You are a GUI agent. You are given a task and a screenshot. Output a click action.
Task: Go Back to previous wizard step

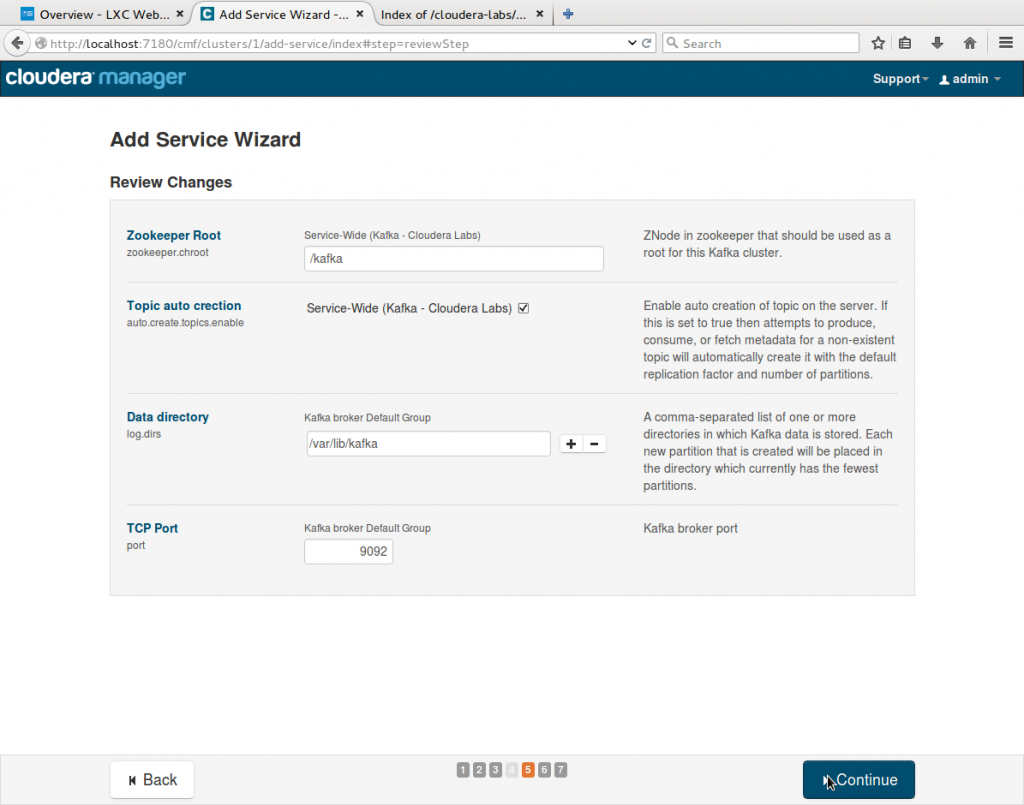coord(152,780)
